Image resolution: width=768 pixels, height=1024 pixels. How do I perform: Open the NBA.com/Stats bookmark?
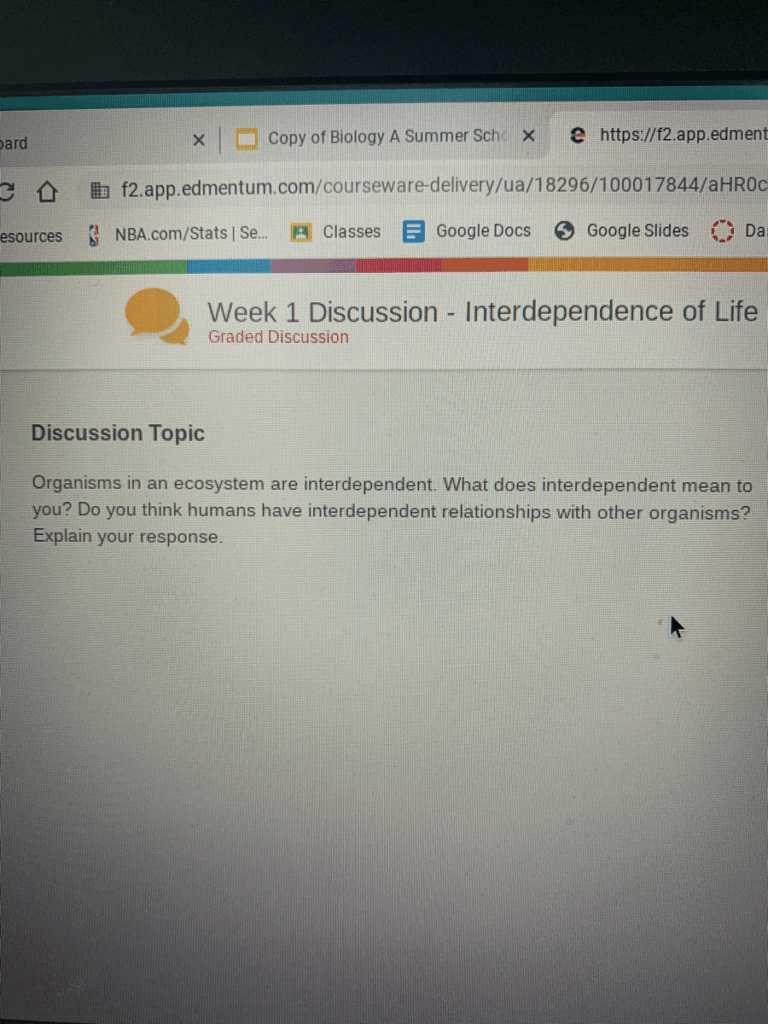180,233
